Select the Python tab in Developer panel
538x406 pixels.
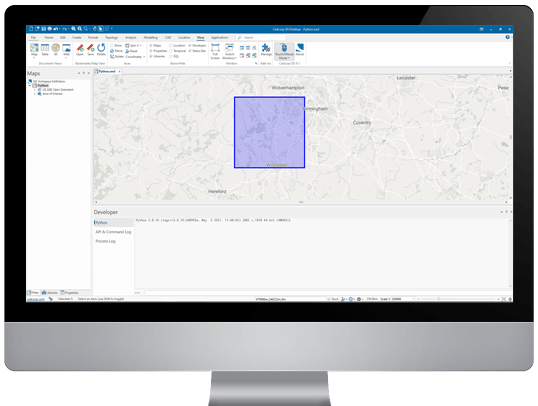114,223
